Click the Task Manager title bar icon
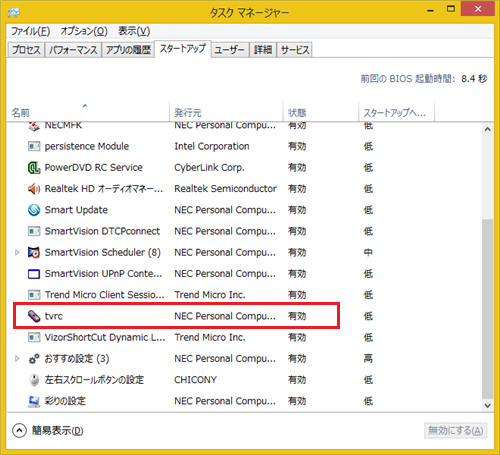This screenshot has height=455, width=500. point(14,13)
